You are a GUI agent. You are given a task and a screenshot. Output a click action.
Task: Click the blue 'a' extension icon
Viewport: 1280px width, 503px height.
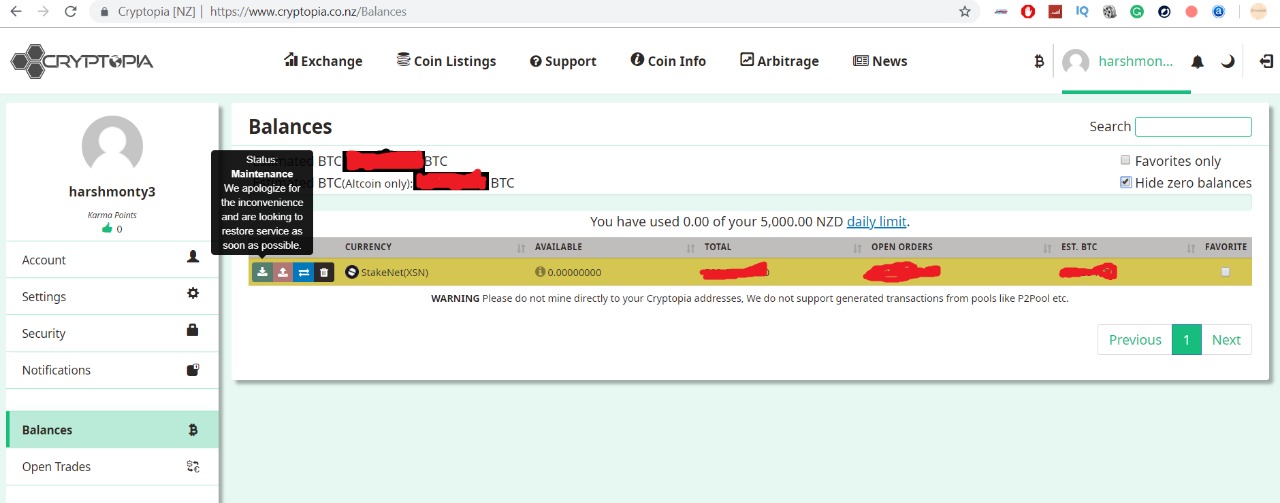tap(1218, 12)
